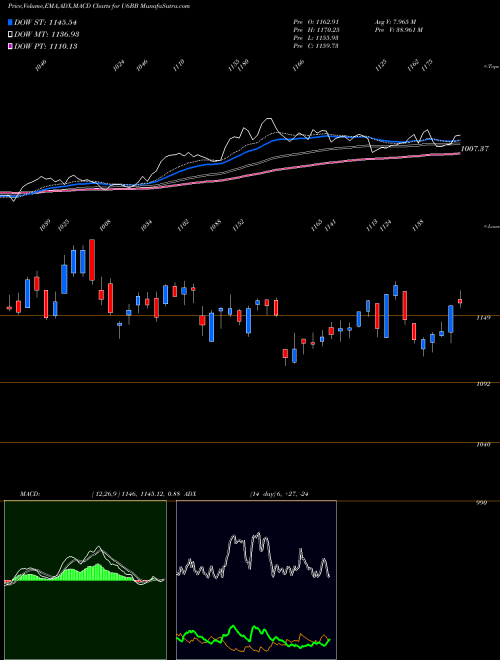The width and height of the screenshot is (500, 660).
Task: Click the 1092 price axis label
Action: (483, 384)
